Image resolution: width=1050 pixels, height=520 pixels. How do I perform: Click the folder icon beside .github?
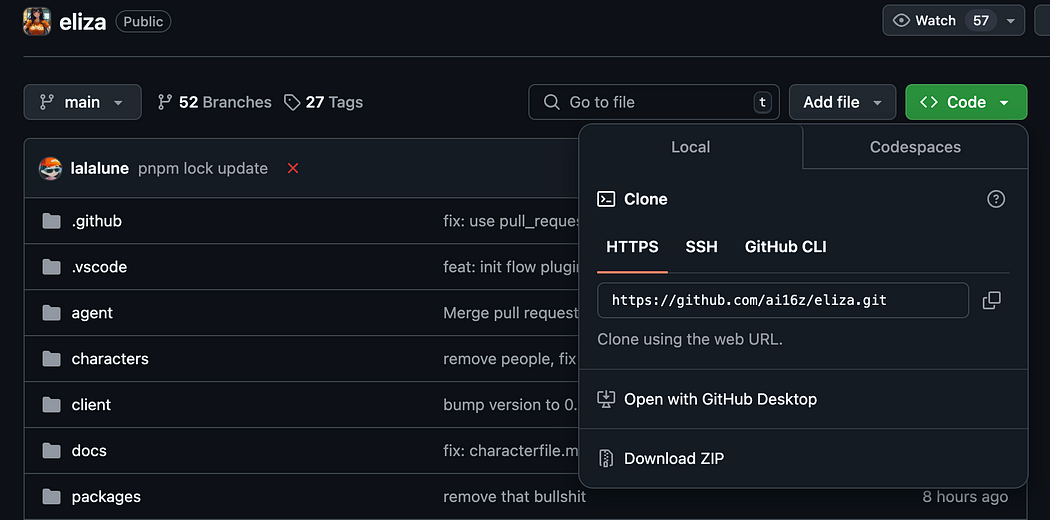tap(51, 221)
